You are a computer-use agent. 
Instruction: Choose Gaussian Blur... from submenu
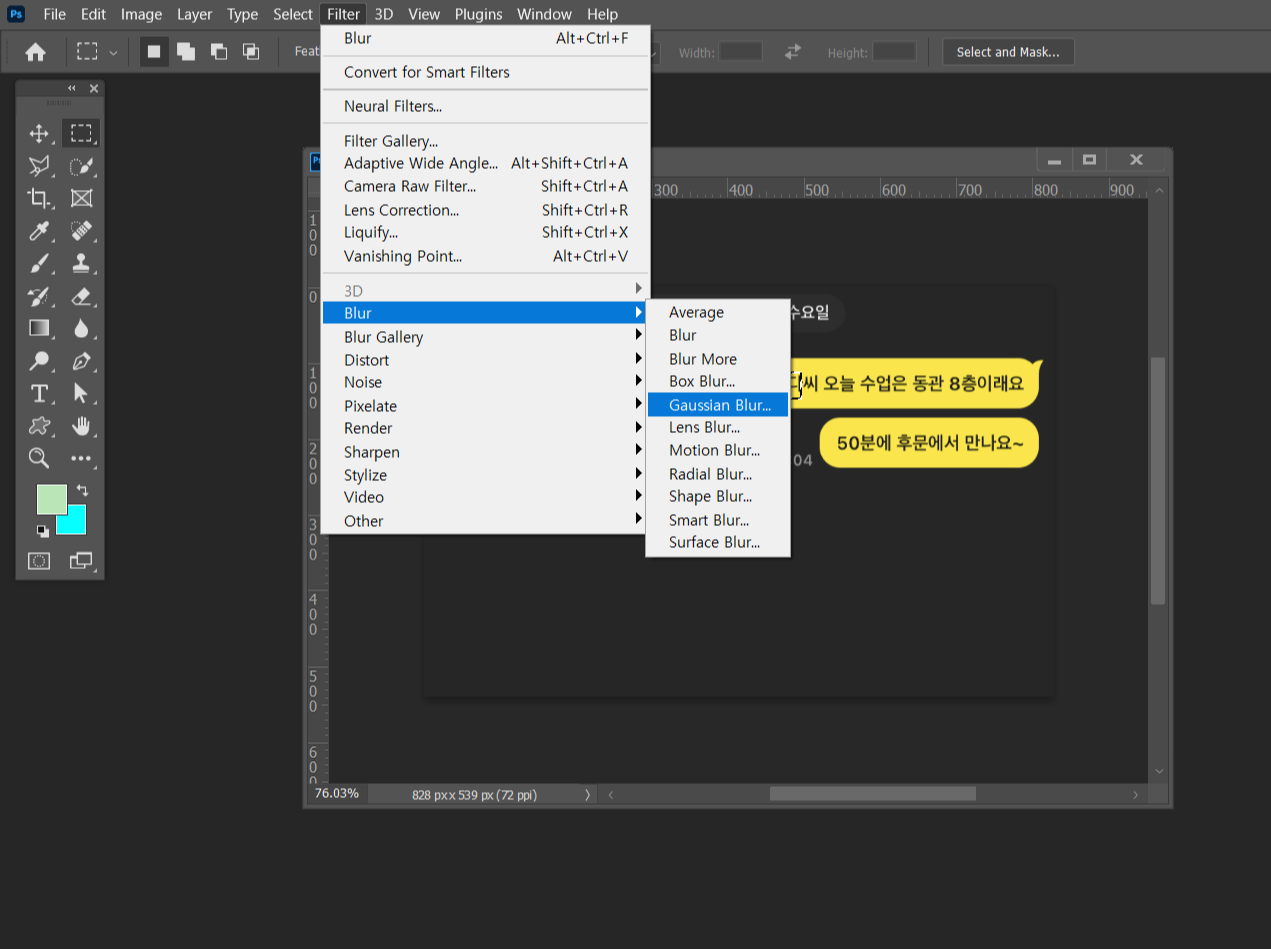click(x=718, y=405)
